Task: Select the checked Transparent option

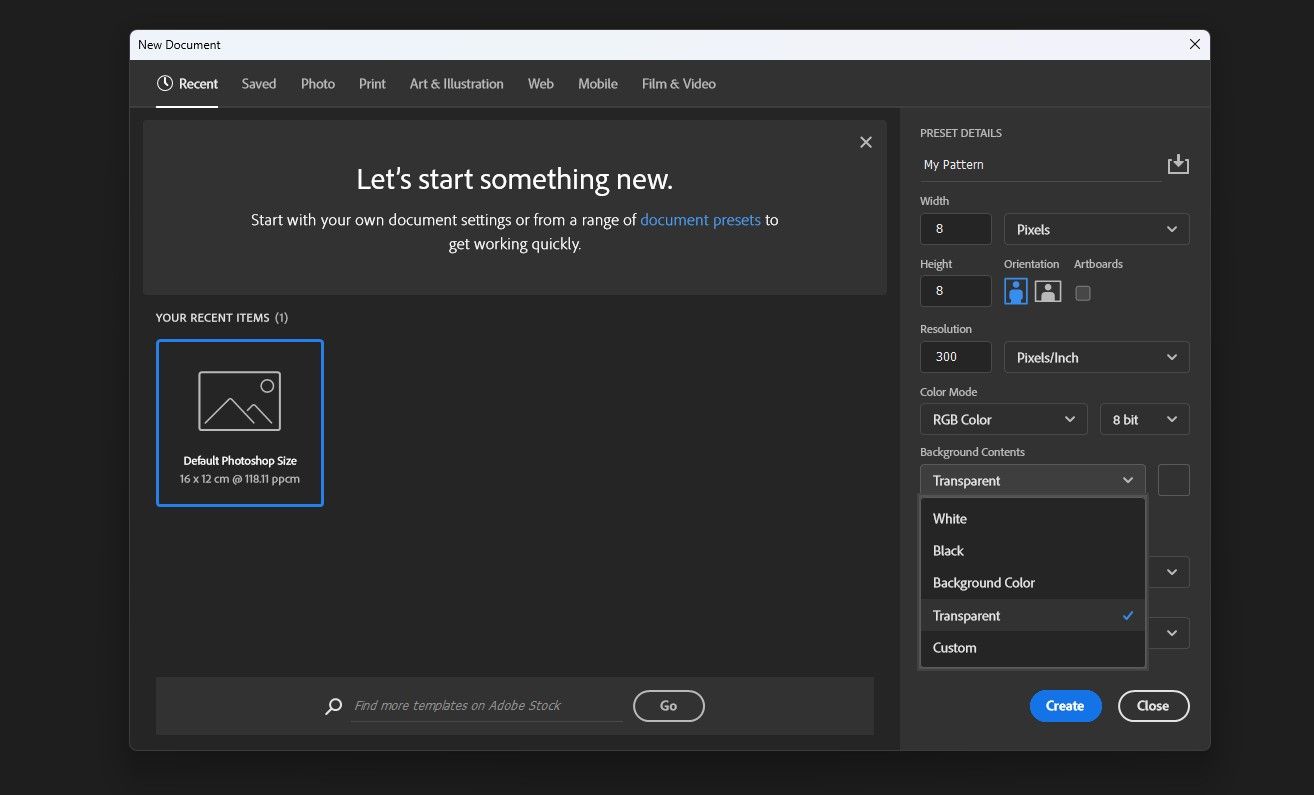Action: (x=1033, y=615)
